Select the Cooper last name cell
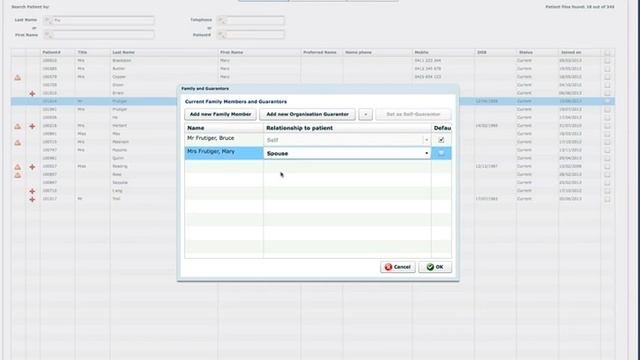This screenshot has height=360, width=640. (164, 77)
